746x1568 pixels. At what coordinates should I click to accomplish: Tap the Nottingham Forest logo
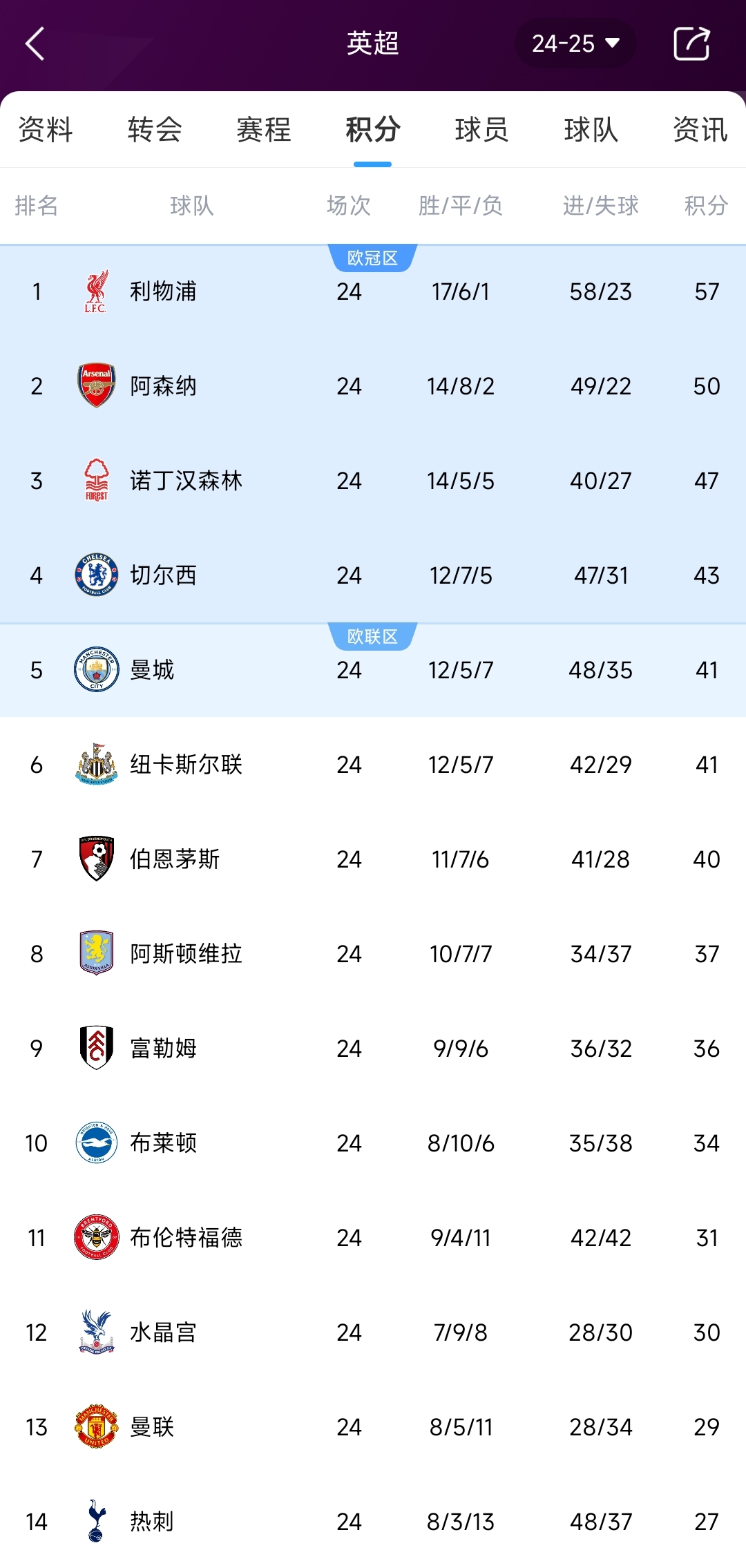[x=96, y=480]
